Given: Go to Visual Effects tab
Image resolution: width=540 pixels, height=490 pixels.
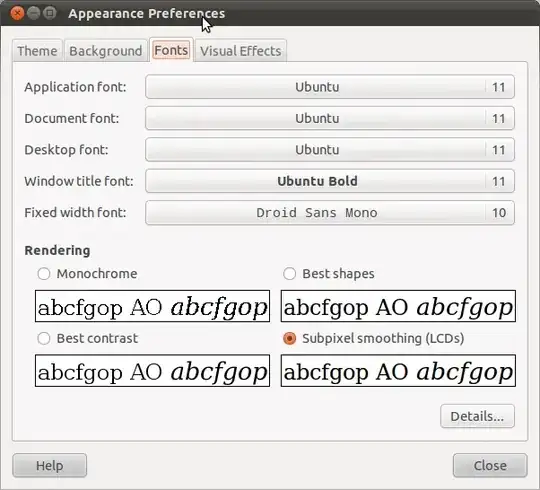Looking at the screenshot, I should [x=240, y=51].
